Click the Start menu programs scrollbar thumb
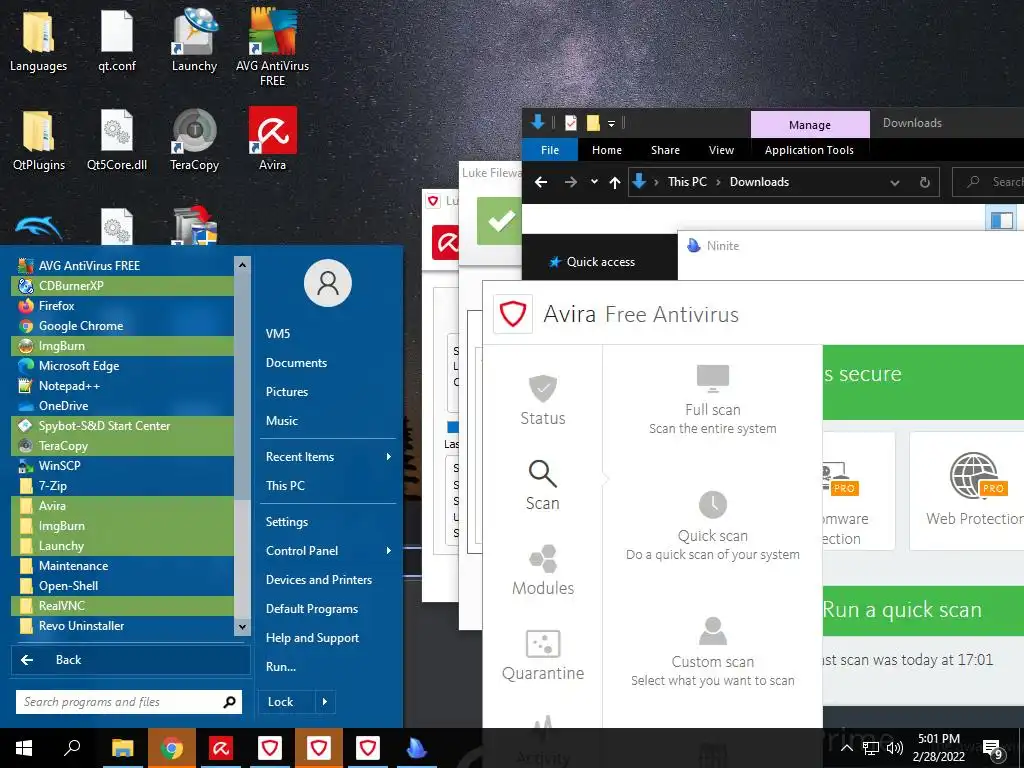 pos(242,385)
